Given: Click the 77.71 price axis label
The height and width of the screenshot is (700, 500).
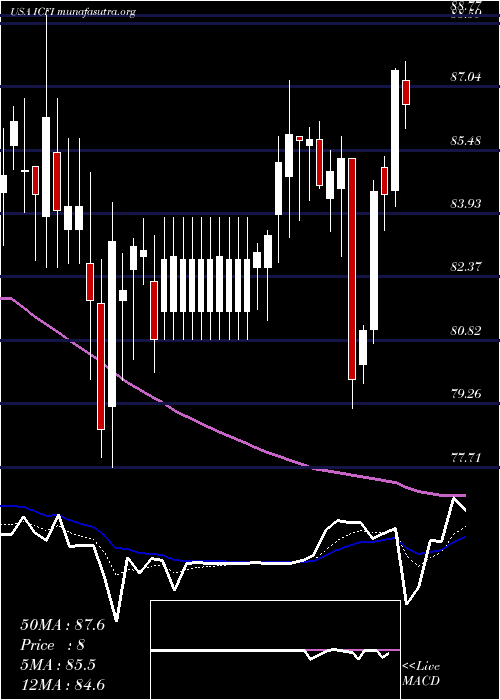Looking at the screenshot, I should tap(466, 458).
